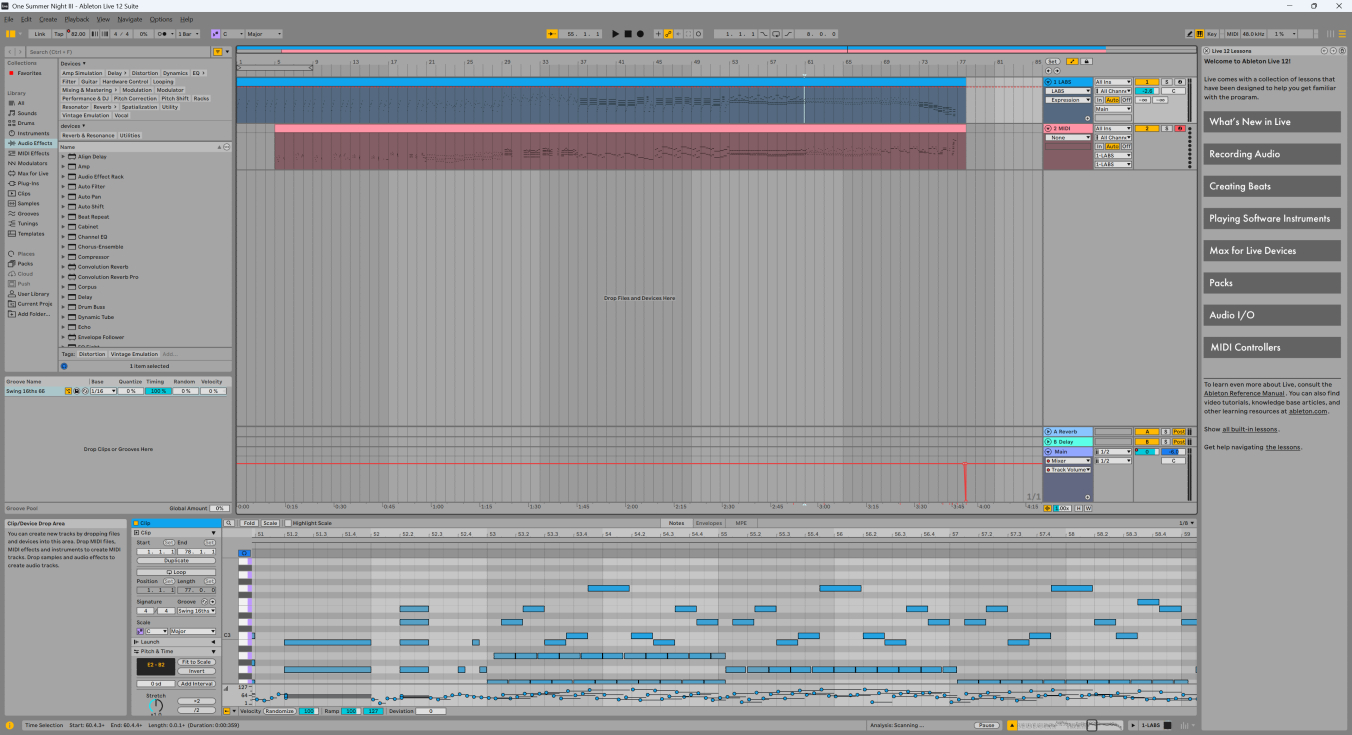Open the Create menu
The image size is (1352, 735).
click(48, 19)
